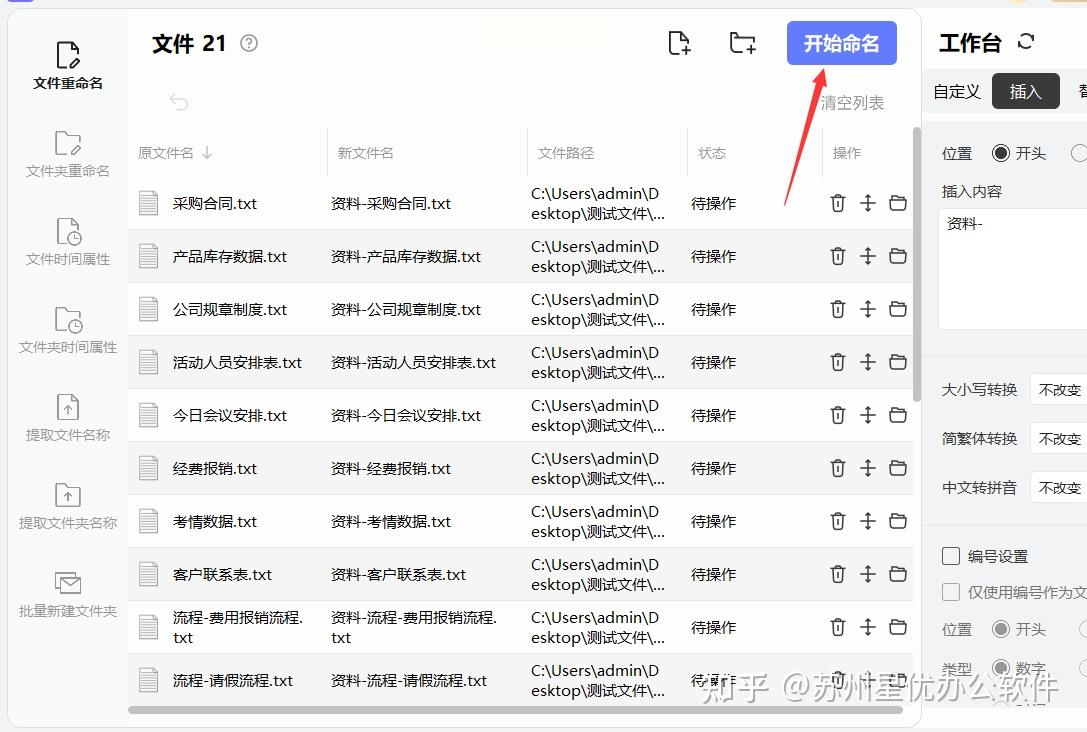Viewport: 1087px width, 732px height.
Task: Refresh the 工作台 panel
Action: pos(1026,42)
